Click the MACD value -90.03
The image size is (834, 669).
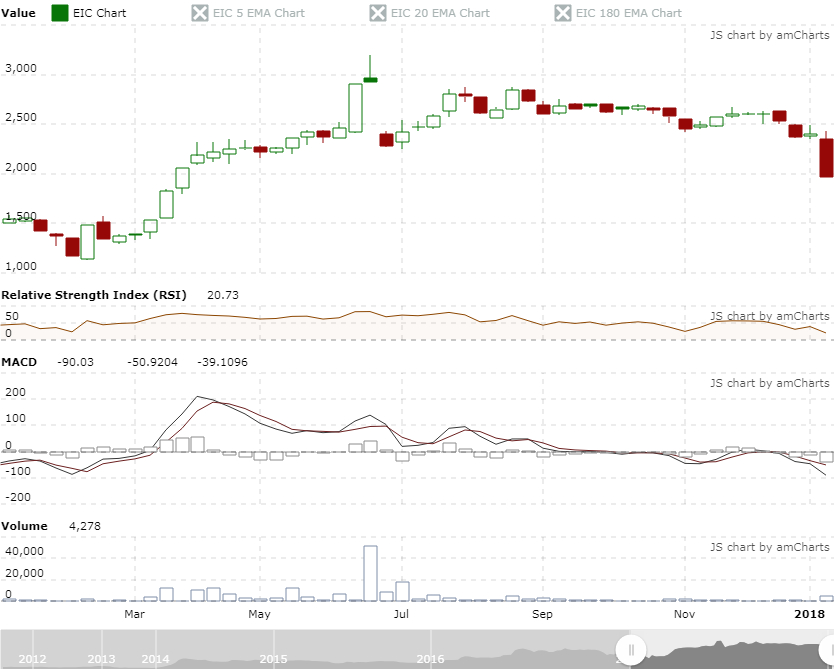pyautogui.click(x=75, y=362)
